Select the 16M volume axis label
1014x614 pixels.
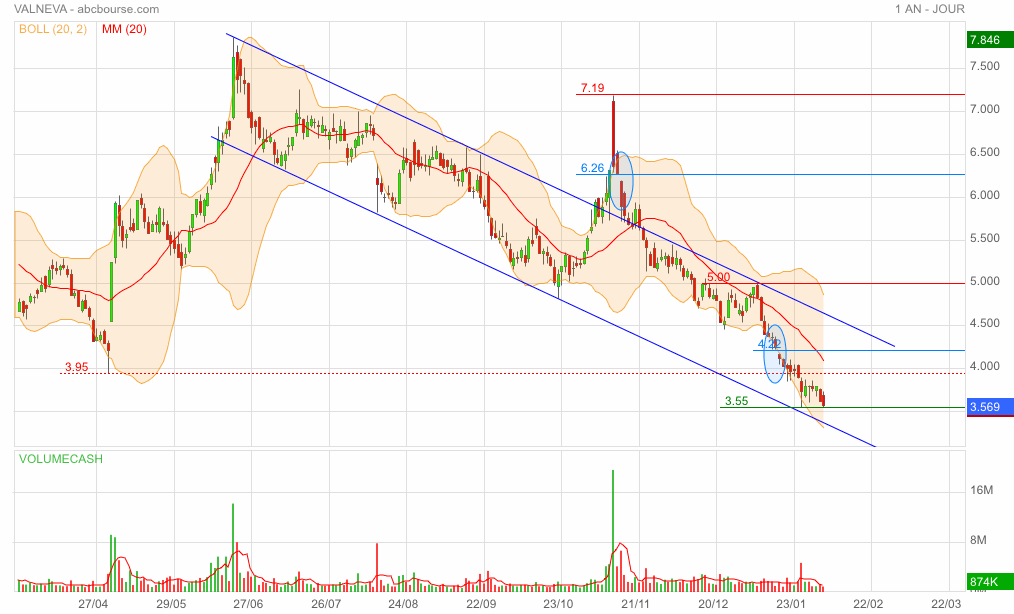tap(982, 490)
